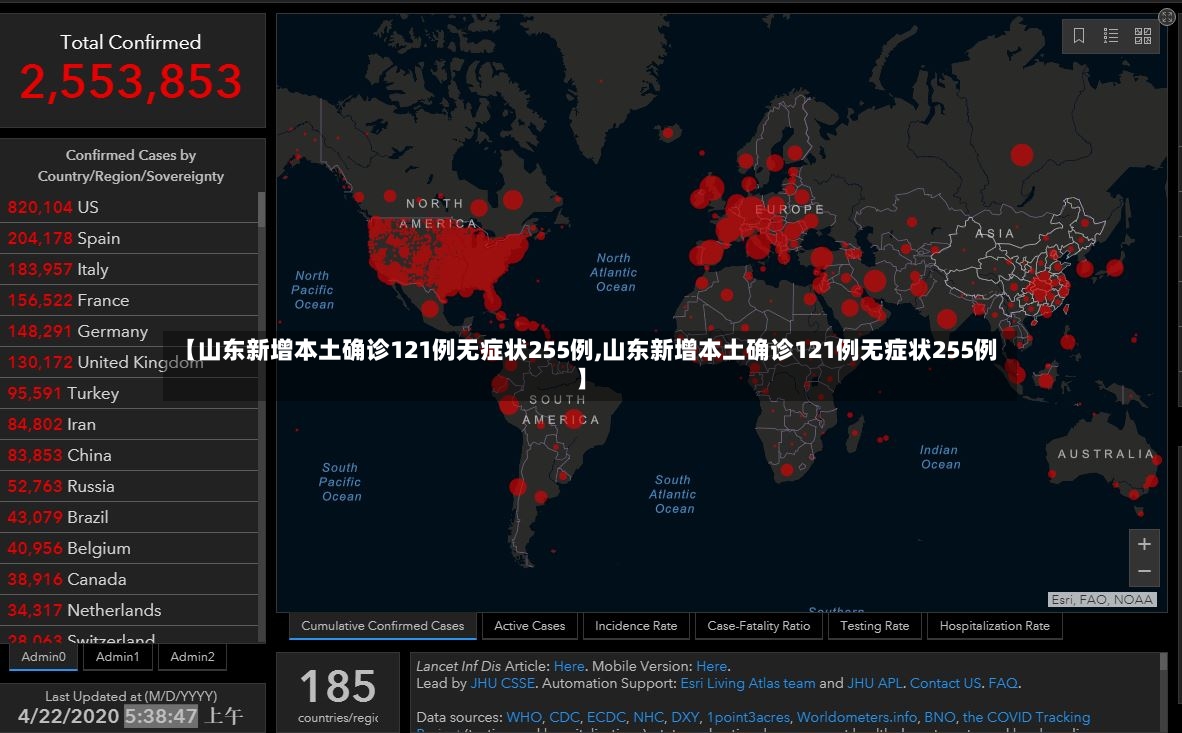Image resolution: width=1182 pixels, height=733 pixels.
Task: Open the Contact US link
Action: coord(945,683)
